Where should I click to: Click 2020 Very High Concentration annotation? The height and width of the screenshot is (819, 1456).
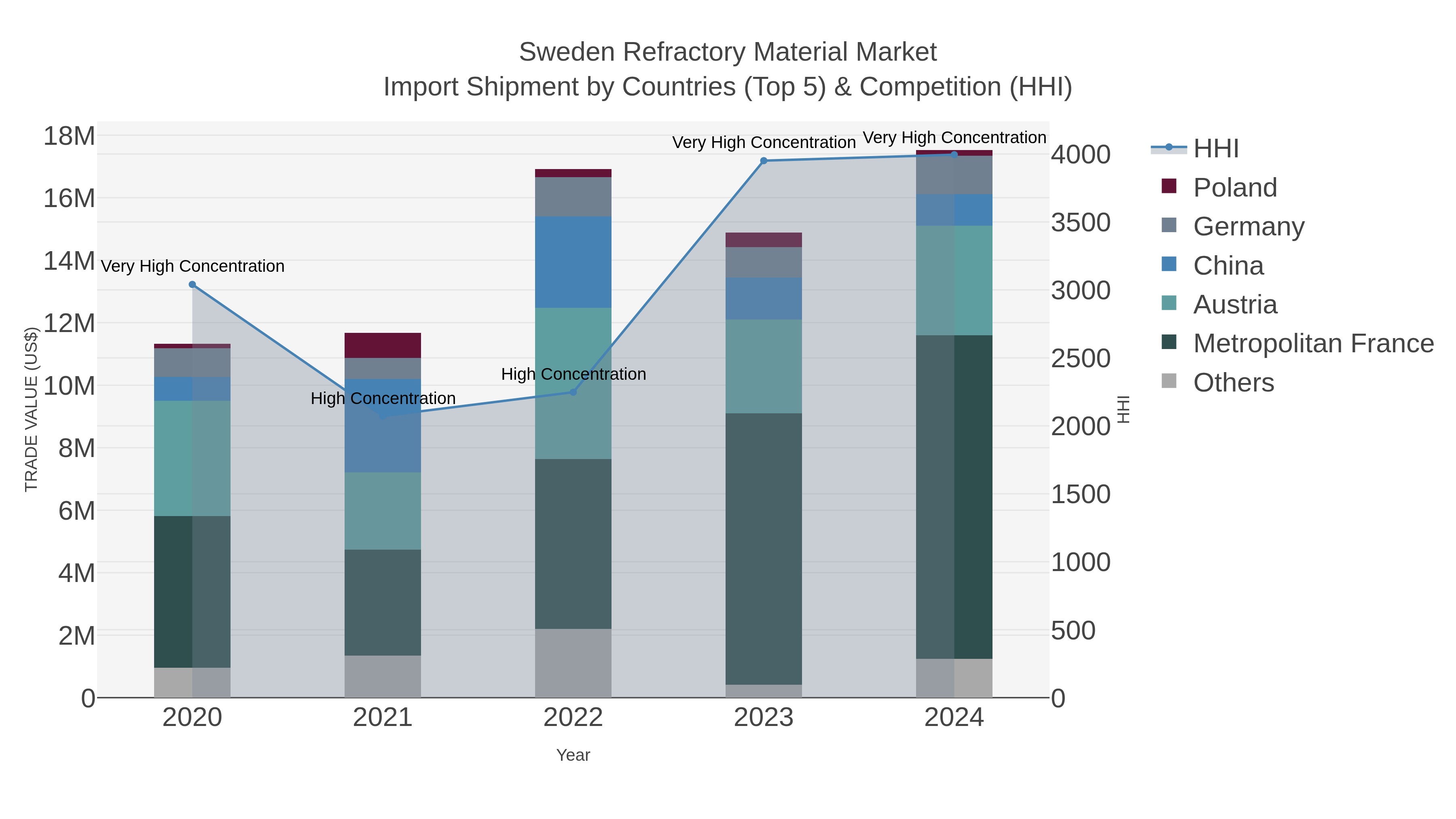(x=193, y=266)
